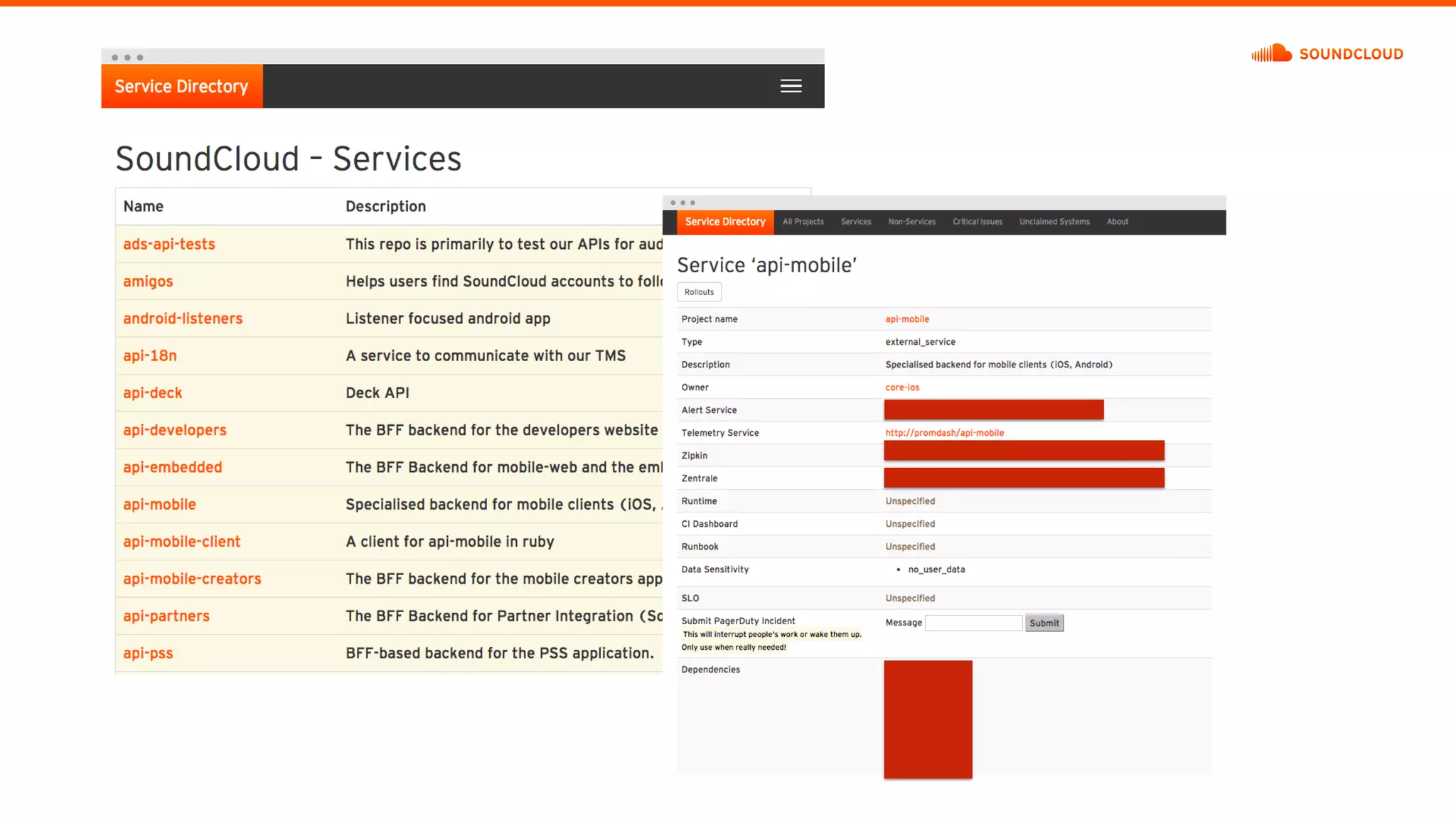Image resolution: width=1456 pixels, height=819 pixels.
Task: Focus the PagerDuty Message input field
Action: 973,623
